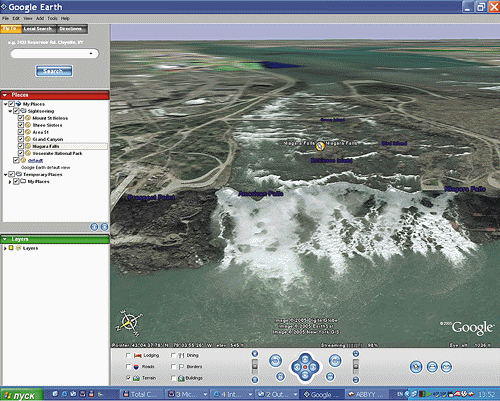The width and height of the screenshot is (500, 401).
Task: Switch to the Local Search tab
Action: [x=38, y=29]
